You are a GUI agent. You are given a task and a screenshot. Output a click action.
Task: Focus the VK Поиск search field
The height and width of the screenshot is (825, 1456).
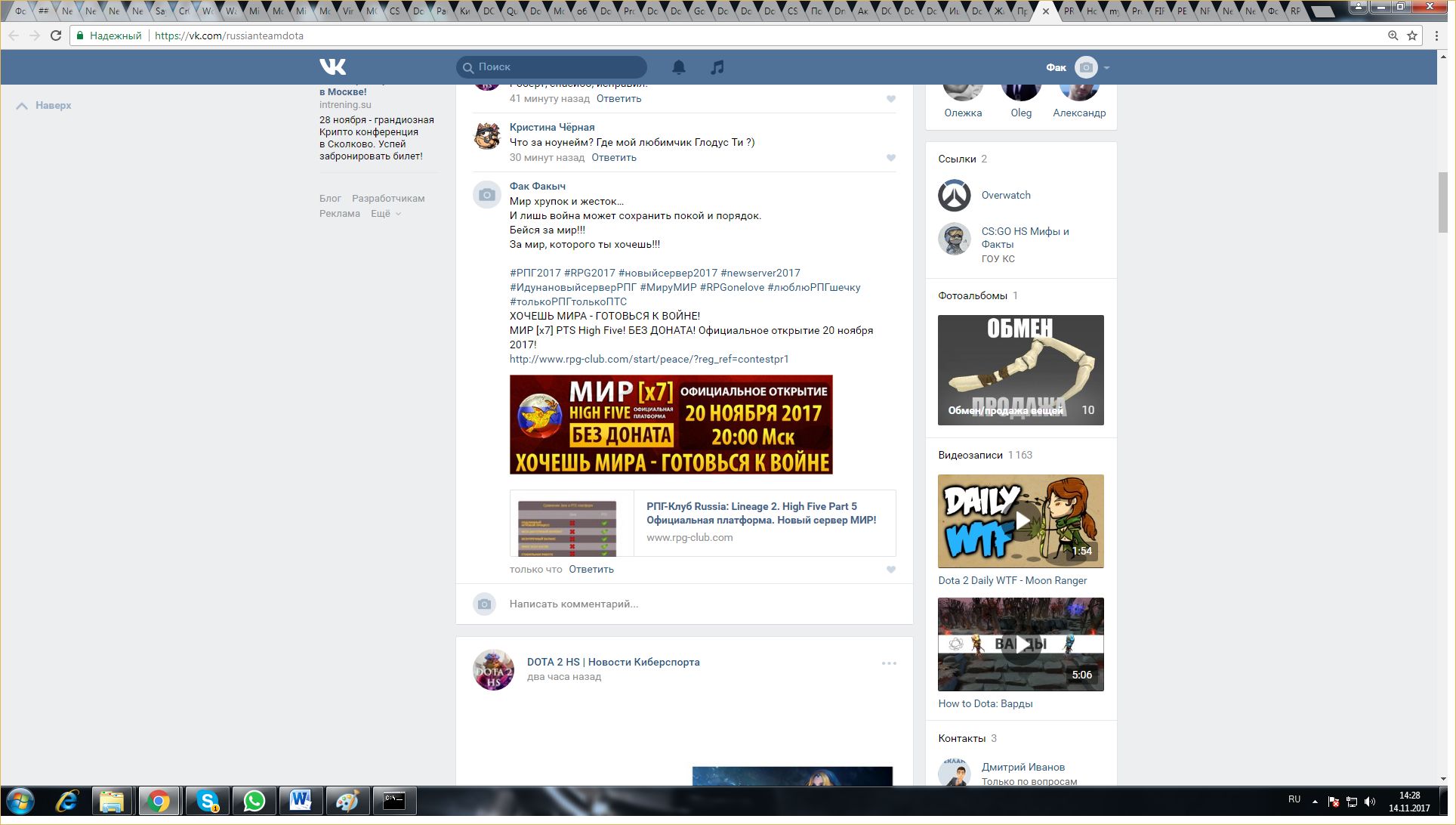tap(551, 67)
